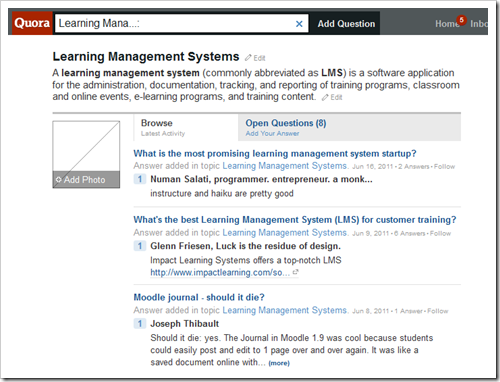Click the Quora logo
500x382 pixels.
tap(32, 23)
